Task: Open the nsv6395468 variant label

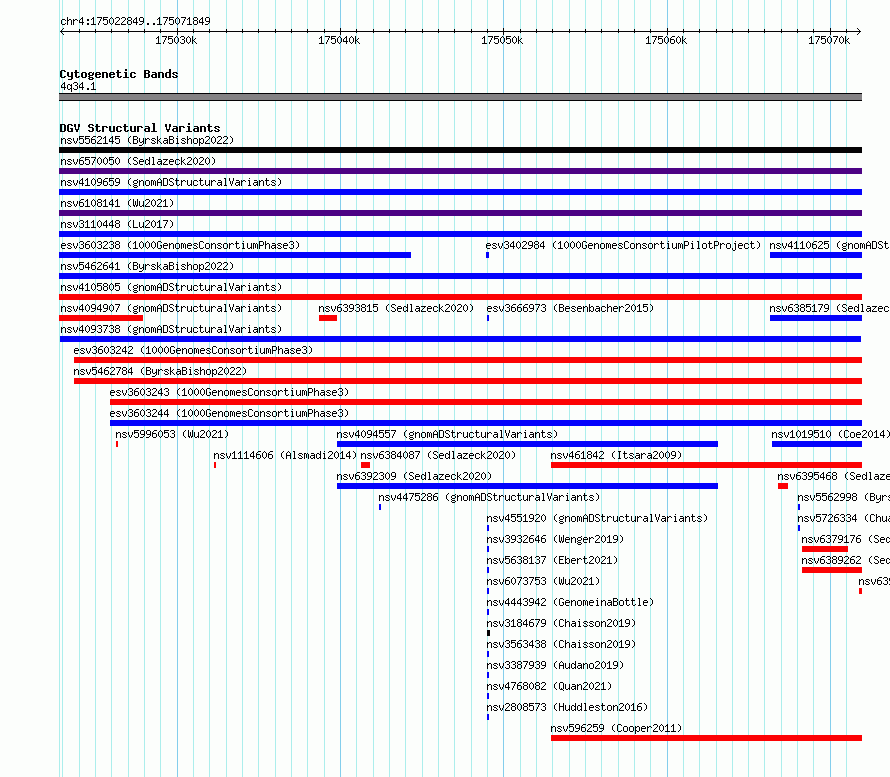Action: (833, 476)
